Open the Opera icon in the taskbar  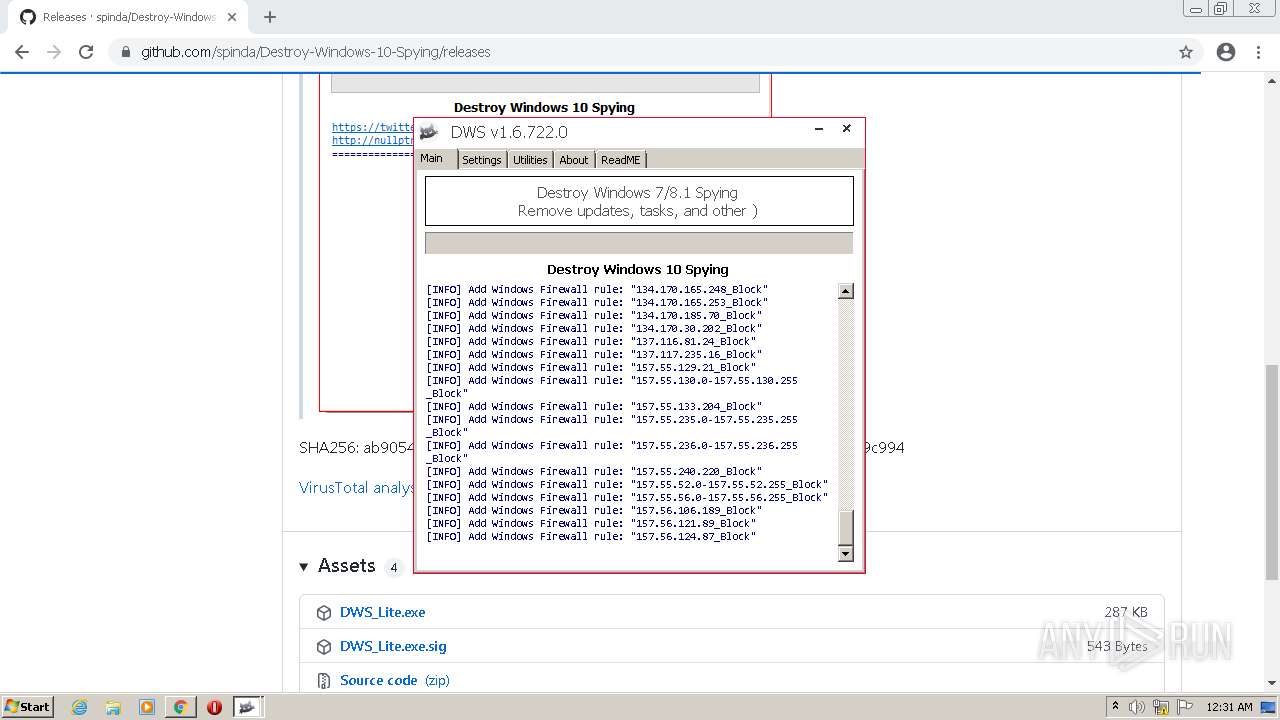(x=214, y=707)
